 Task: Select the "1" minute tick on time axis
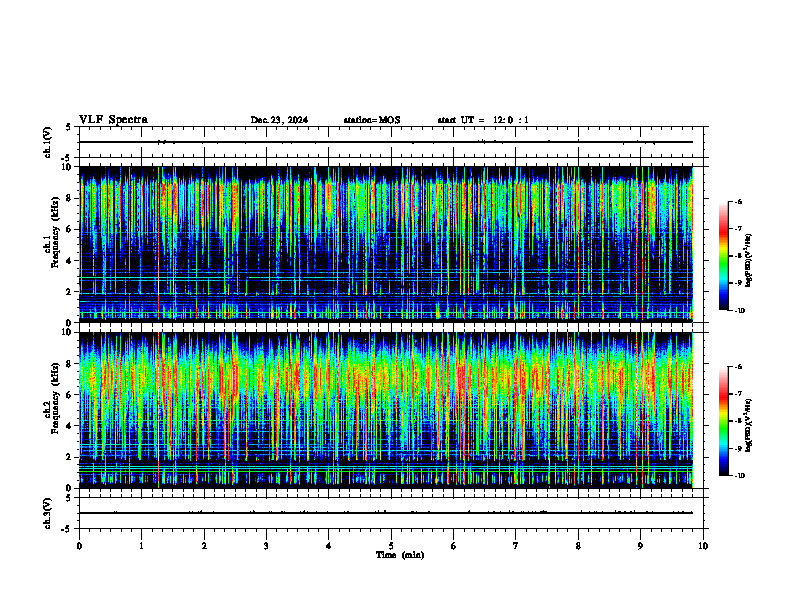(x=141, y=546)
